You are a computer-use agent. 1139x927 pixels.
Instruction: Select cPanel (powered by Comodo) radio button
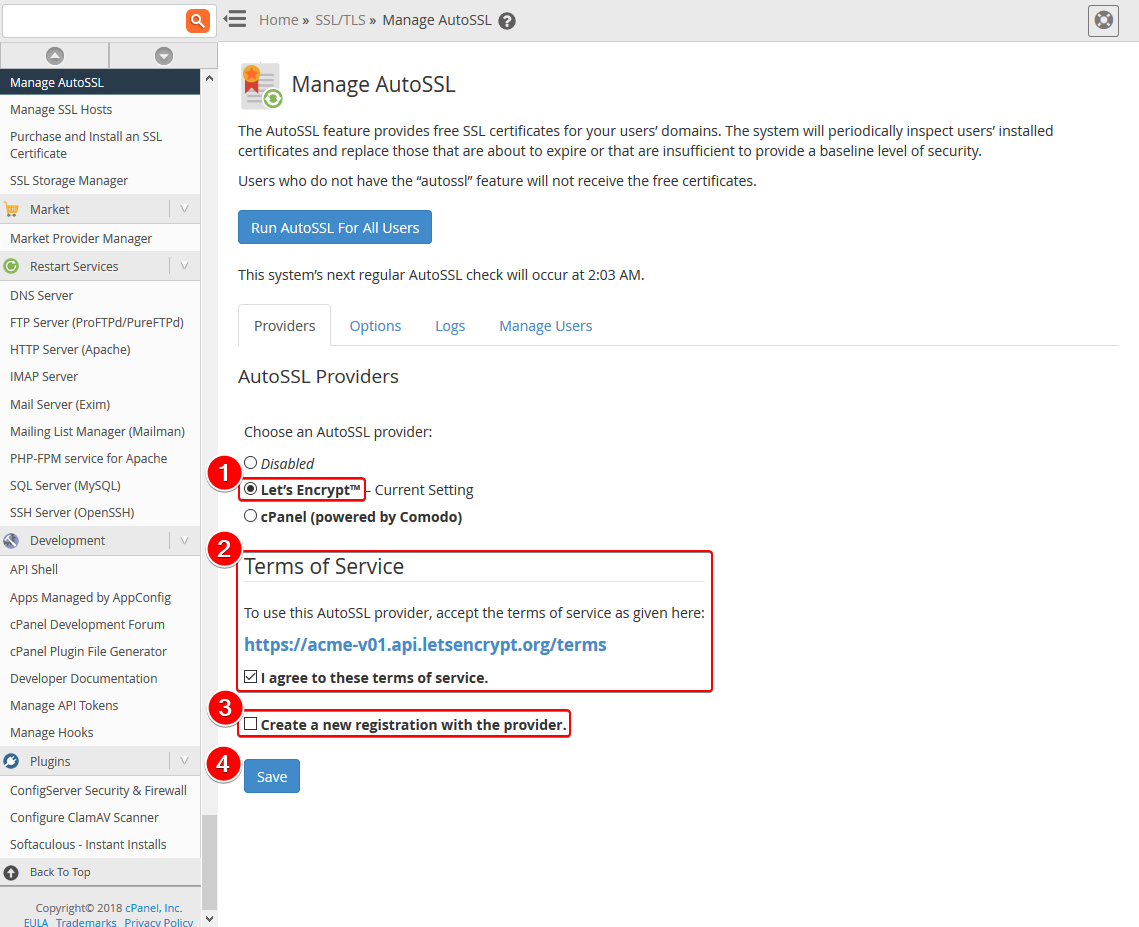pyautogui.click(x=251, y=516)
